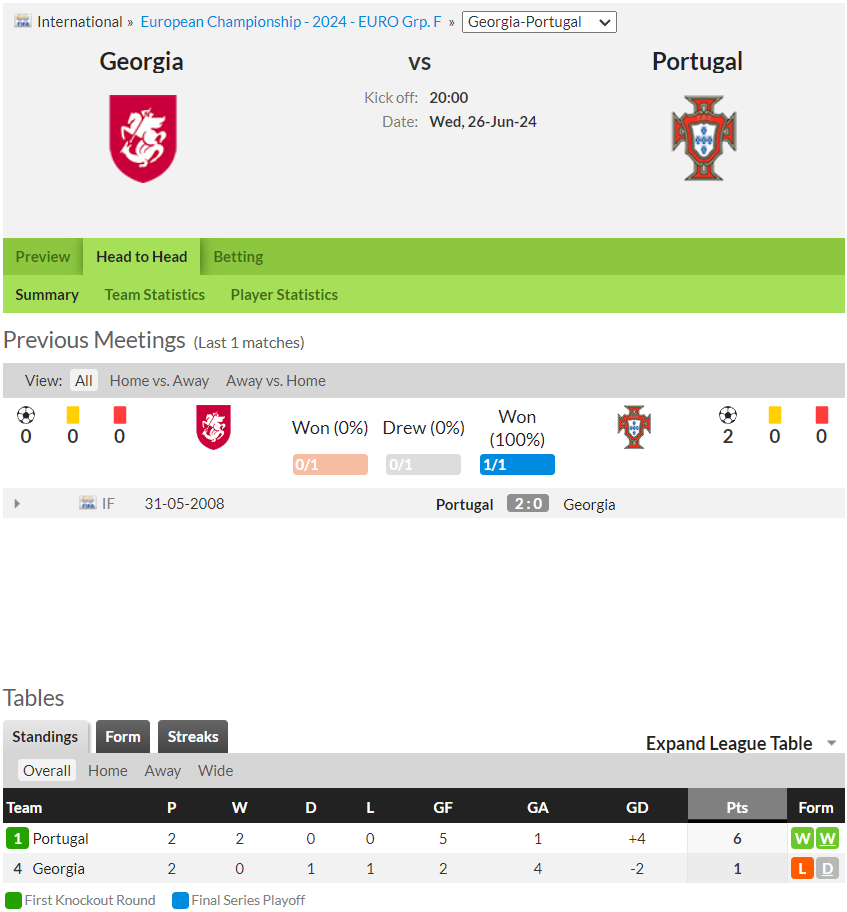
Task: Click Portugal's underlined W form badge
Action: click(827, 839)
